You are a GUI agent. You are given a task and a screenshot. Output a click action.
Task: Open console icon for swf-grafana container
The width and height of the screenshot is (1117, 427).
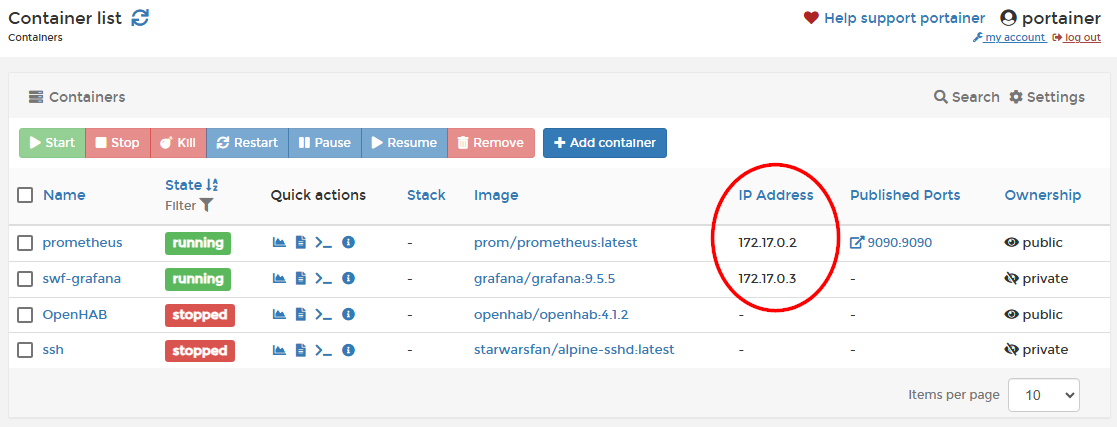pos(323,279)
